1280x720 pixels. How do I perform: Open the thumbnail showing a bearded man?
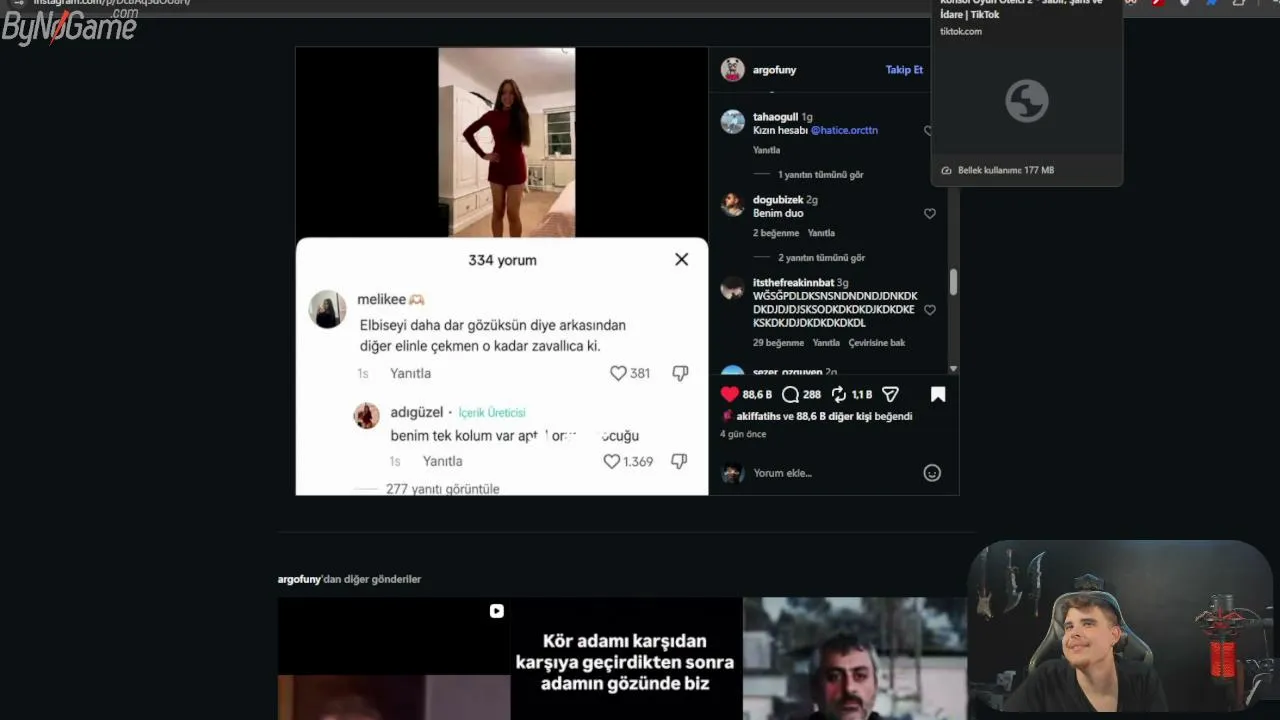[855, 658]
